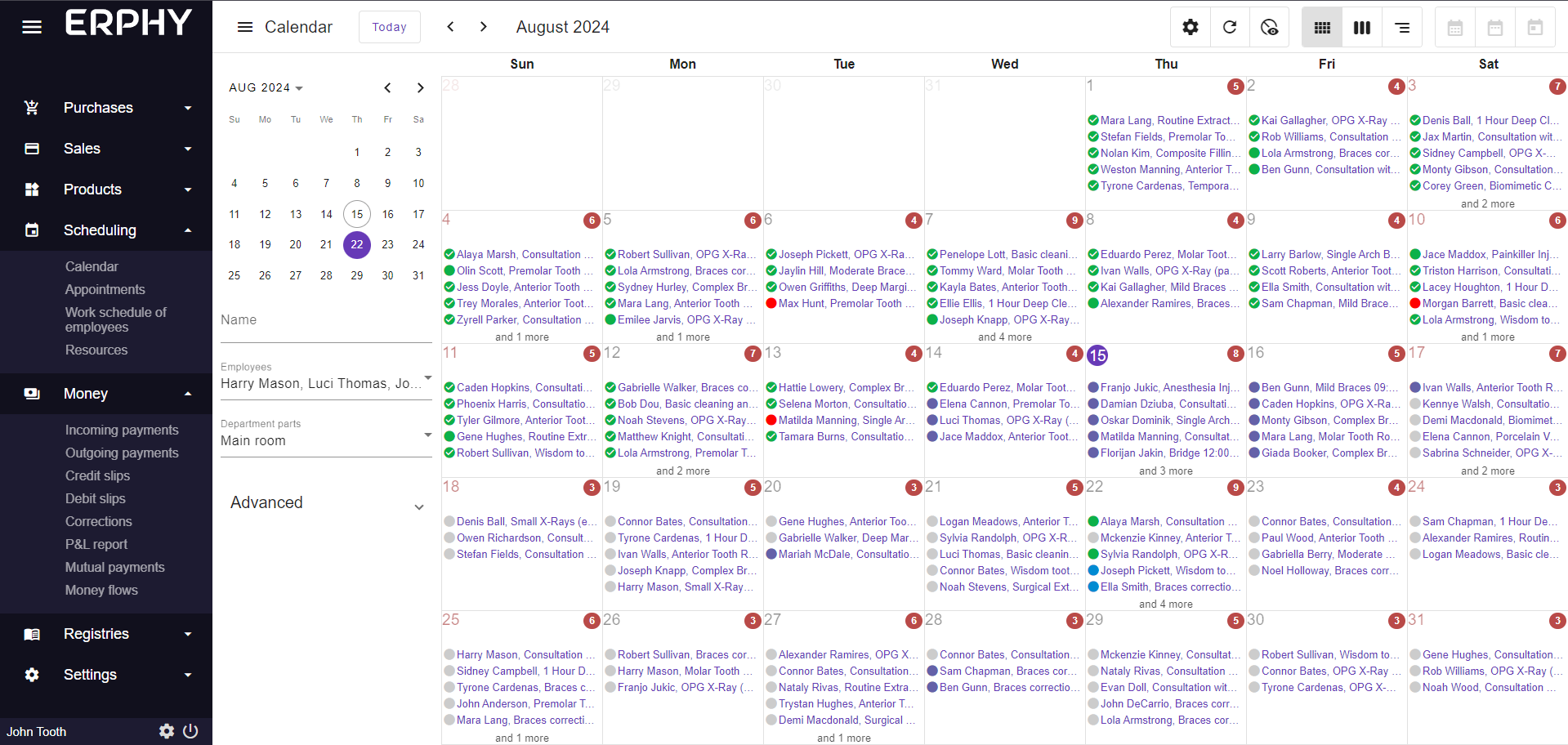The height and width of the screenshot is (745, 1568).
Task: Open Calendar under Scheduling
Action: tap(92, 266)
